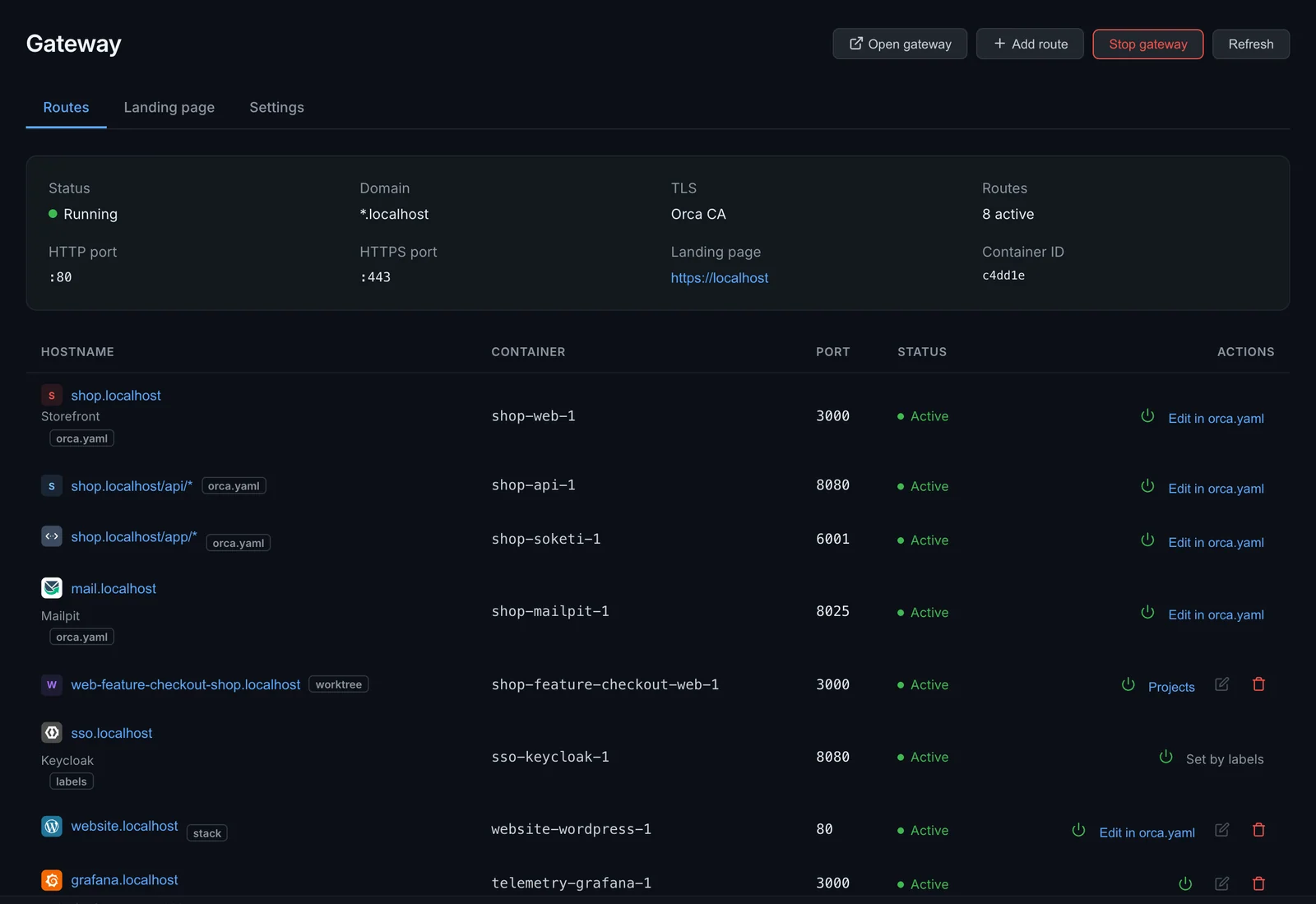1316x904 pixels.
Task: Click Edit in orca.yaml for shop-api-1
Action: [1216, 489]
